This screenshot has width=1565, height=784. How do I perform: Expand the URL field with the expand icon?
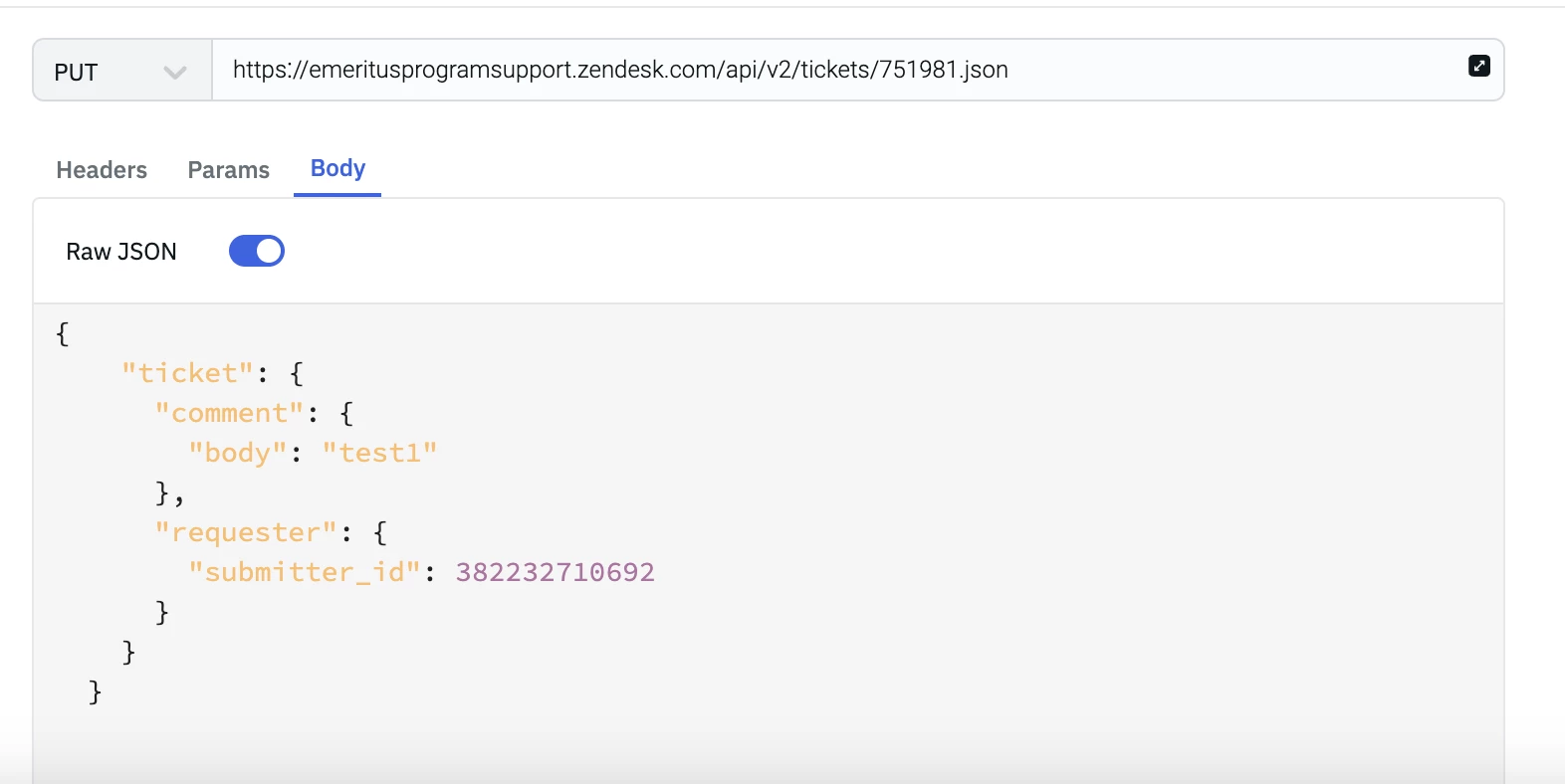click(x=1479, y=66)
